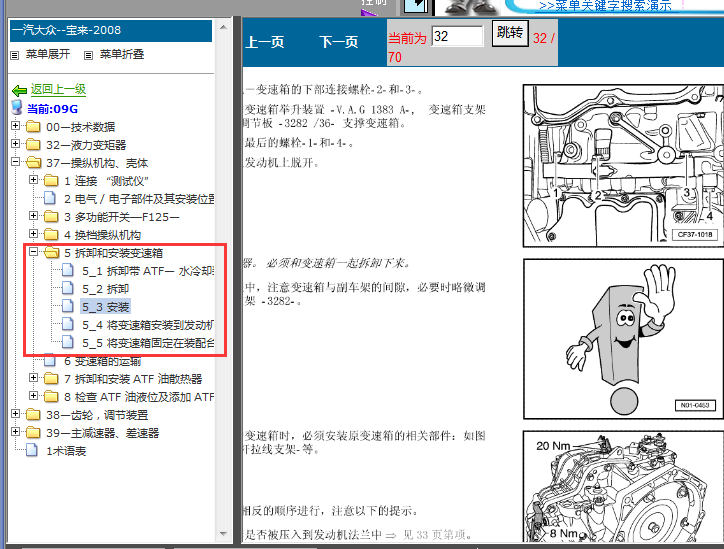The height and width of the screenshot is (549, 724).
Task: Go to next page with 下一页
Action: coord(338,42)
